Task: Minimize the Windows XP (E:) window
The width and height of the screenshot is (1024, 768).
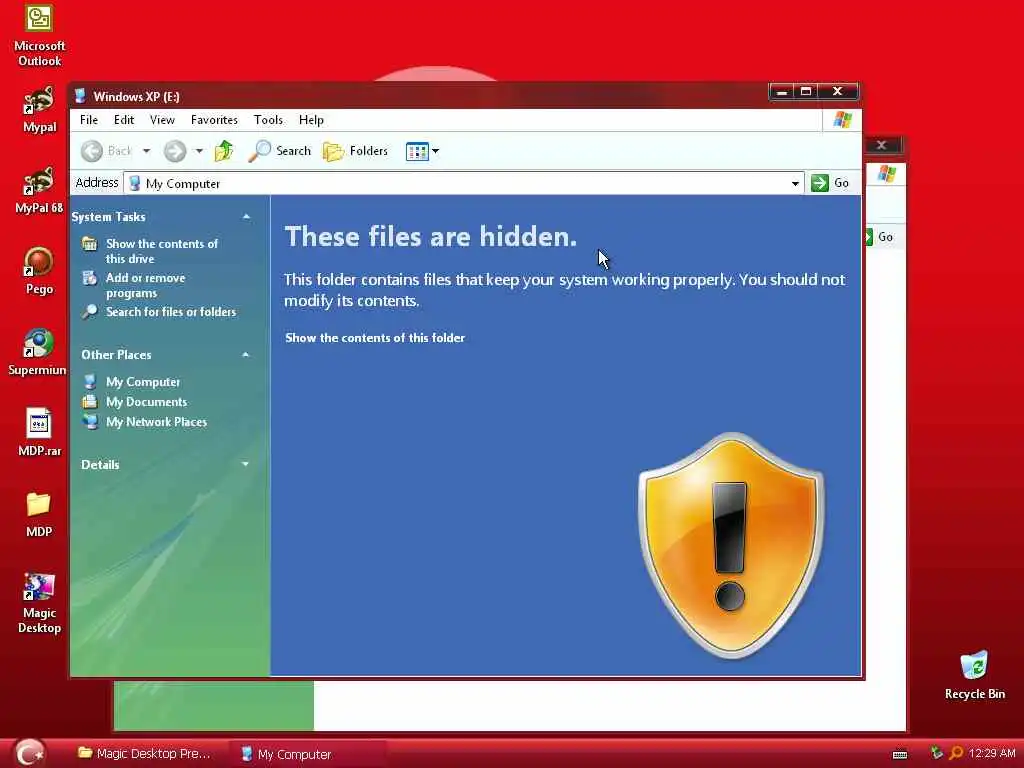Action: [x=782, y=92]
